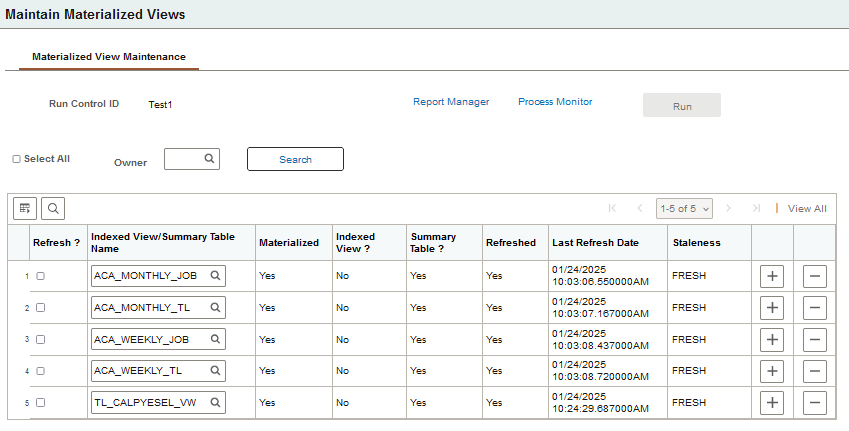
Task: Click the grid find magnifier icon
Action: point(53,208)
